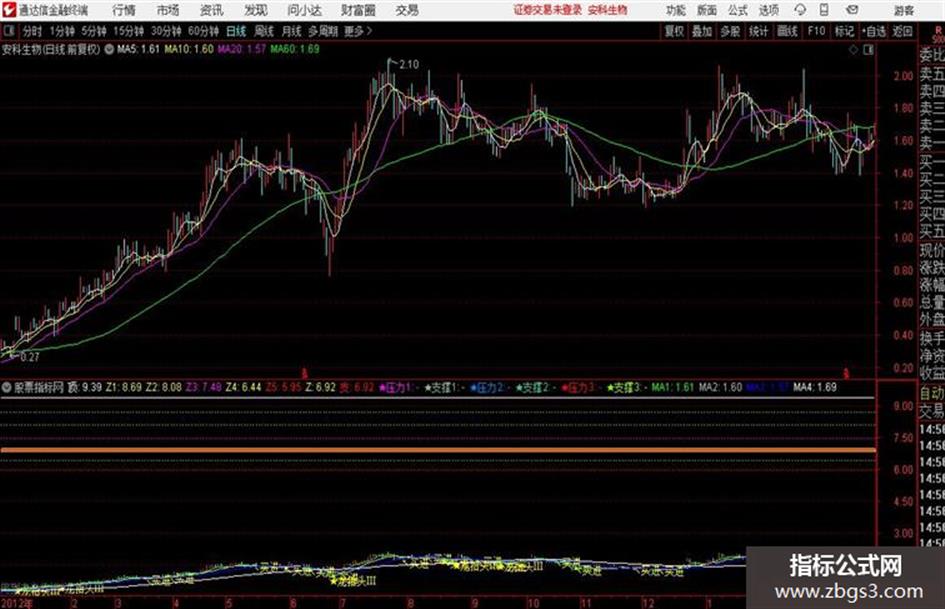The image size is (945, 609).
Task: Click the 2.10 high price marker
Action: click(x=409, y=64)
